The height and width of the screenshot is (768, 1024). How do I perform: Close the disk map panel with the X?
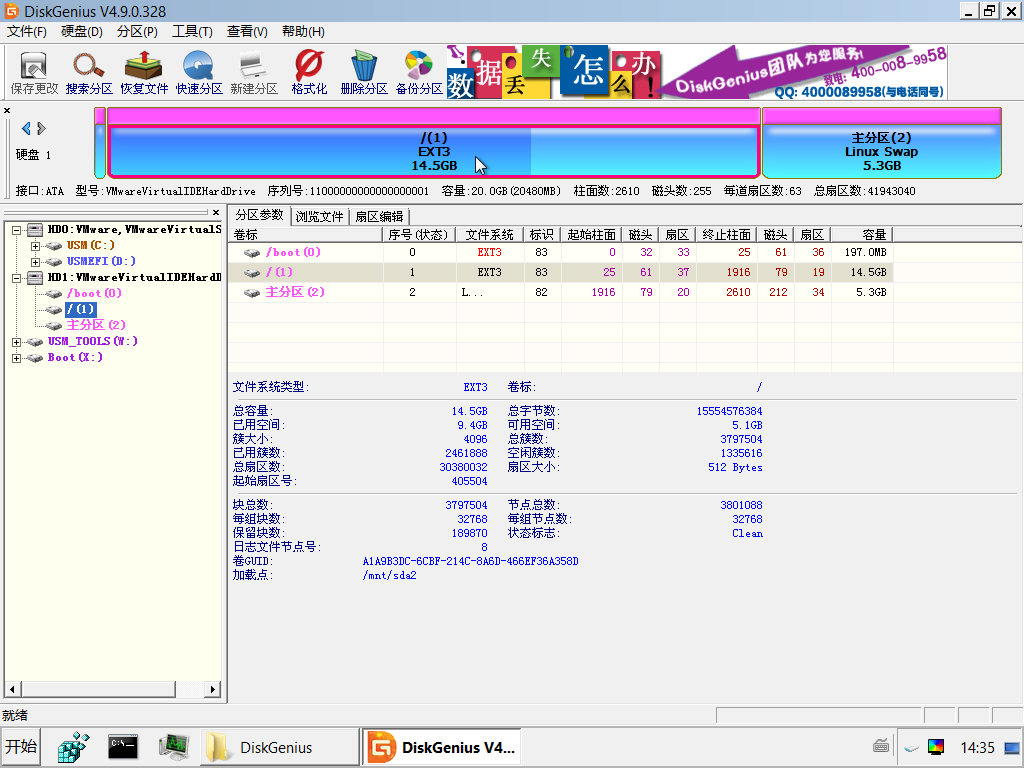click(7, 110)
